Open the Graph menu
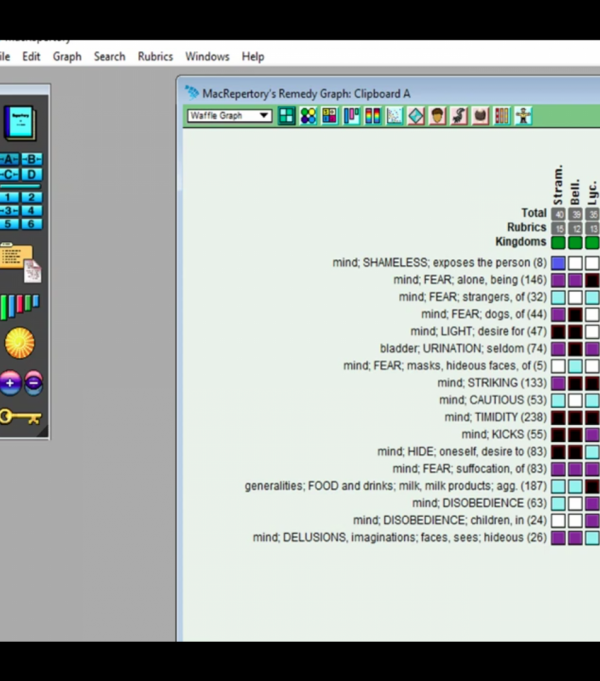 coord(67,56)
